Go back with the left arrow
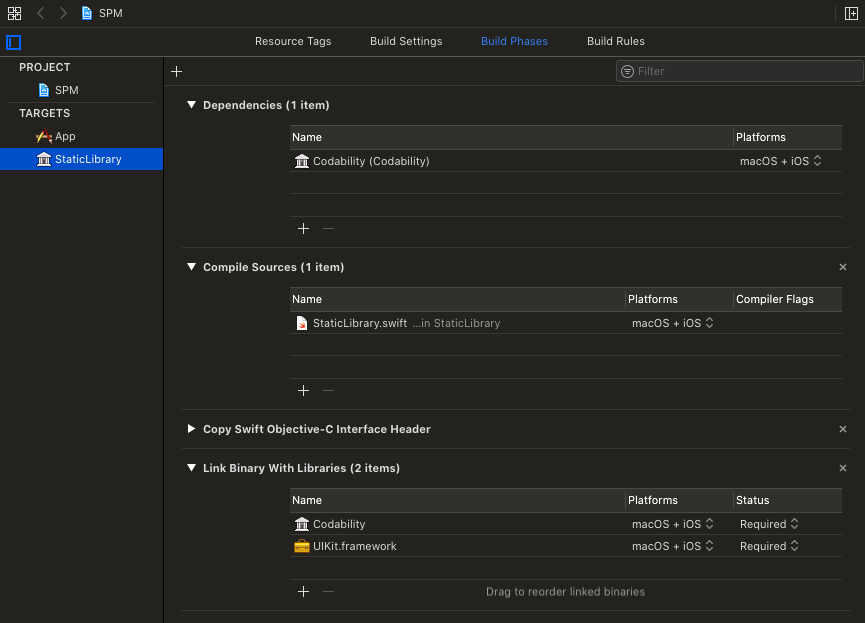Viewport: 865px width, 623px height. click(x=40, y=13)
